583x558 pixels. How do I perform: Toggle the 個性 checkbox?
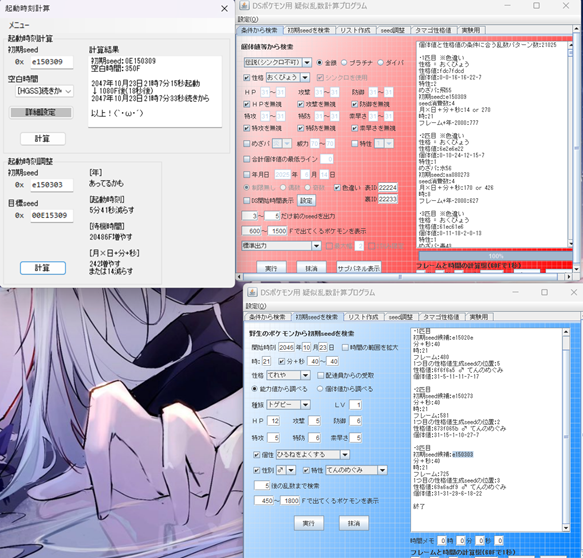coord(257,455)
